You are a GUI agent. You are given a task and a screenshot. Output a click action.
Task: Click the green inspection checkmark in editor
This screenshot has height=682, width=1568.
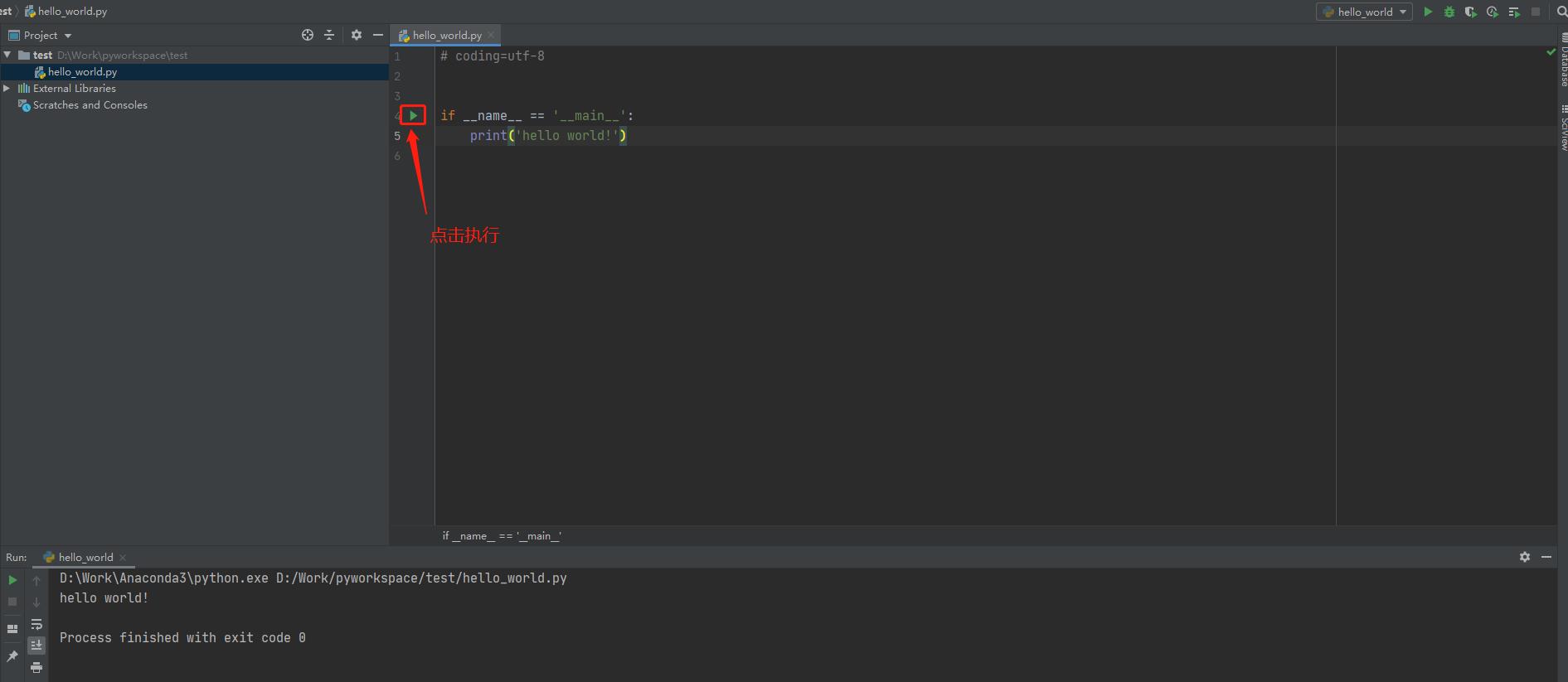[x=1551, y=52]
